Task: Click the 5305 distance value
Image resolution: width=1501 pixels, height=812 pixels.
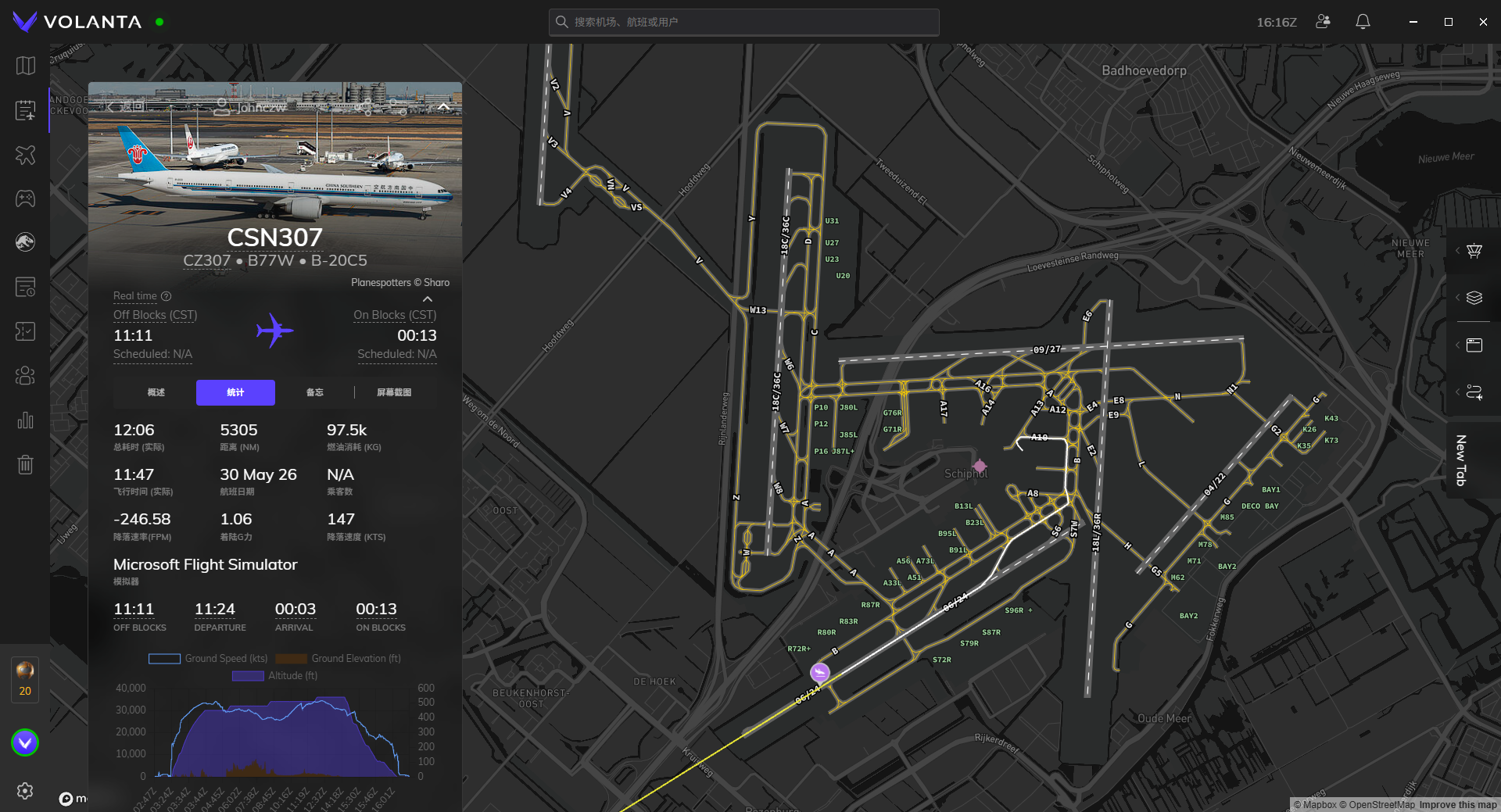Action: (x=238, y=430)
